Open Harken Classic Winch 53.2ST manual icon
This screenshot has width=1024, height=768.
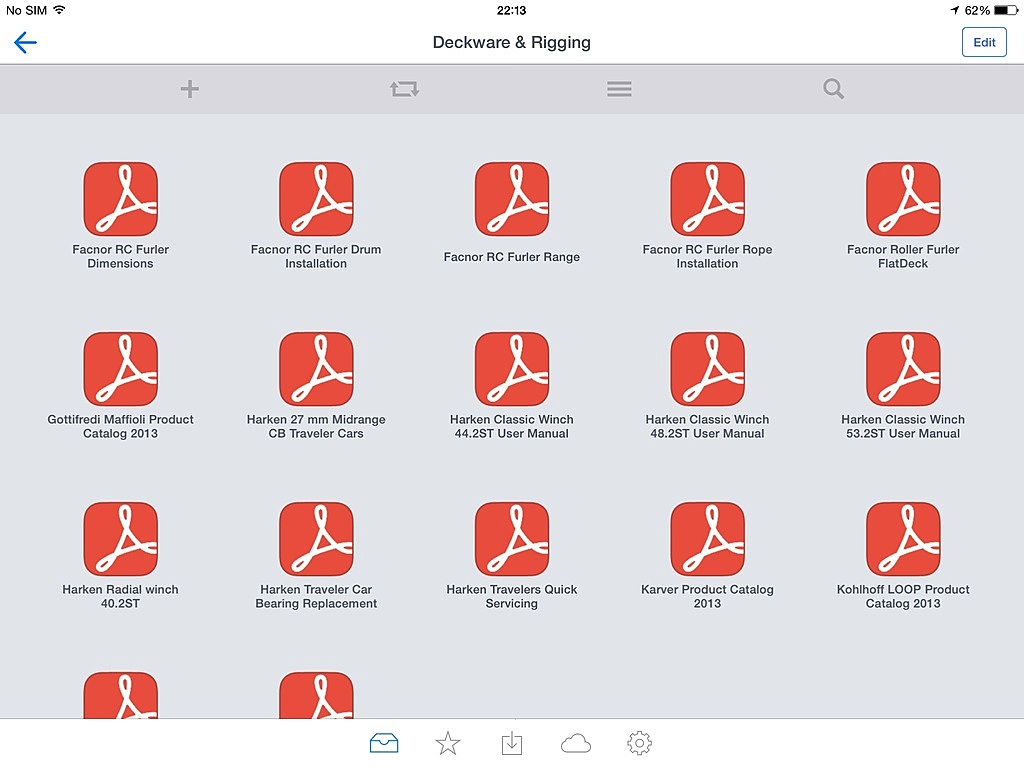coord(903,369)
